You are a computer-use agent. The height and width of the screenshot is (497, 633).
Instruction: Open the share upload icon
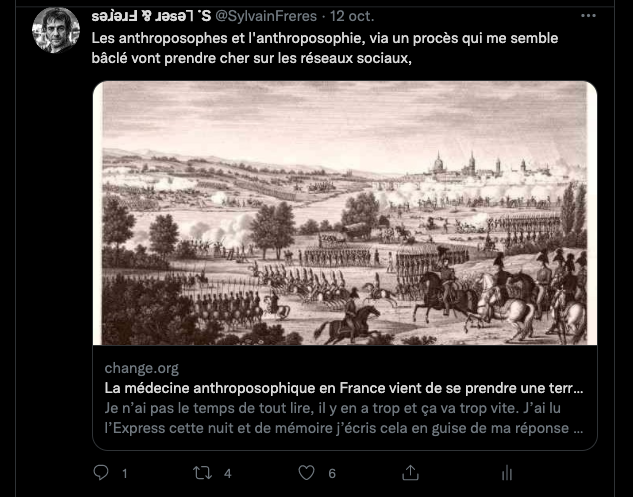410,473
